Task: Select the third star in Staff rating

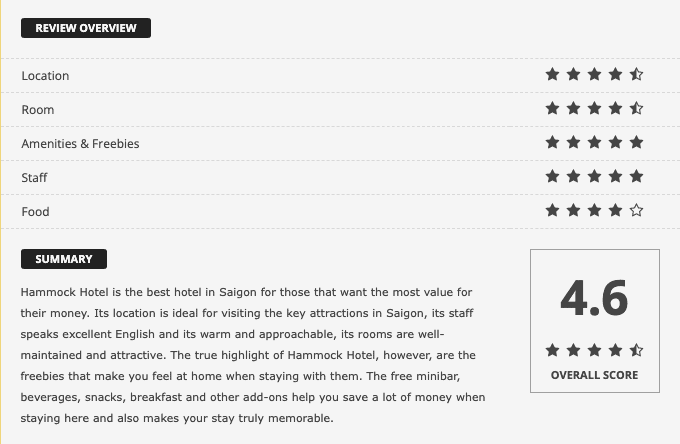Action: click(x=594, y=176)
